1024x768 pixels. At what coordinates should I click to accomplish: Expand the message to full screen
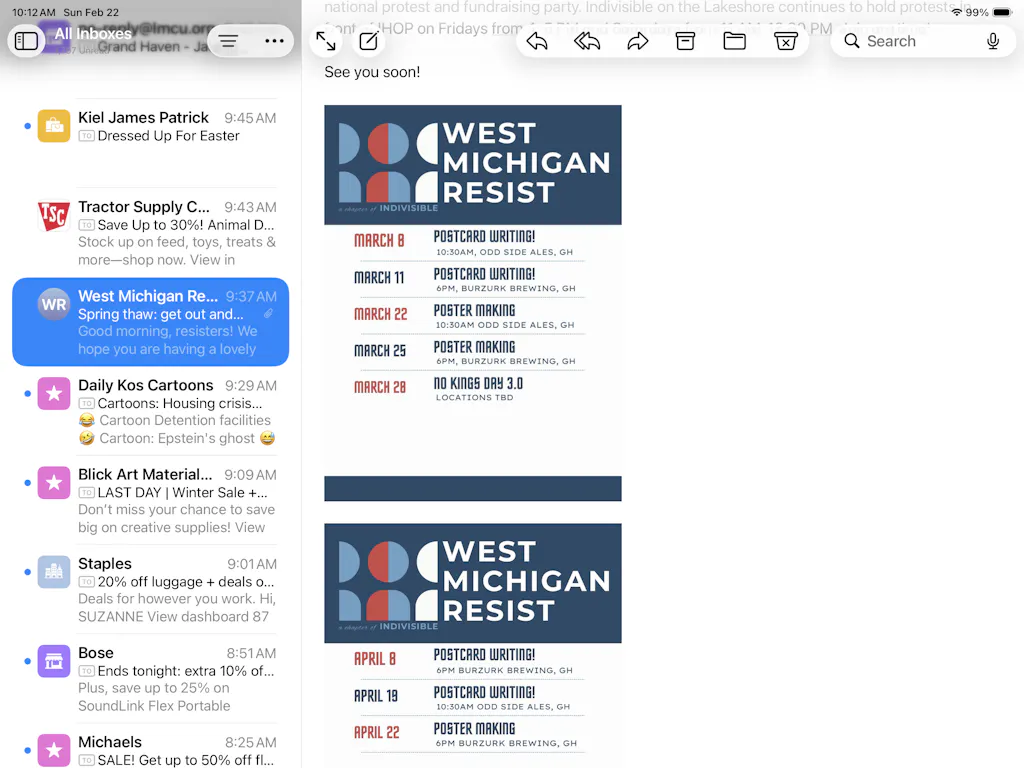coord(326,41)
